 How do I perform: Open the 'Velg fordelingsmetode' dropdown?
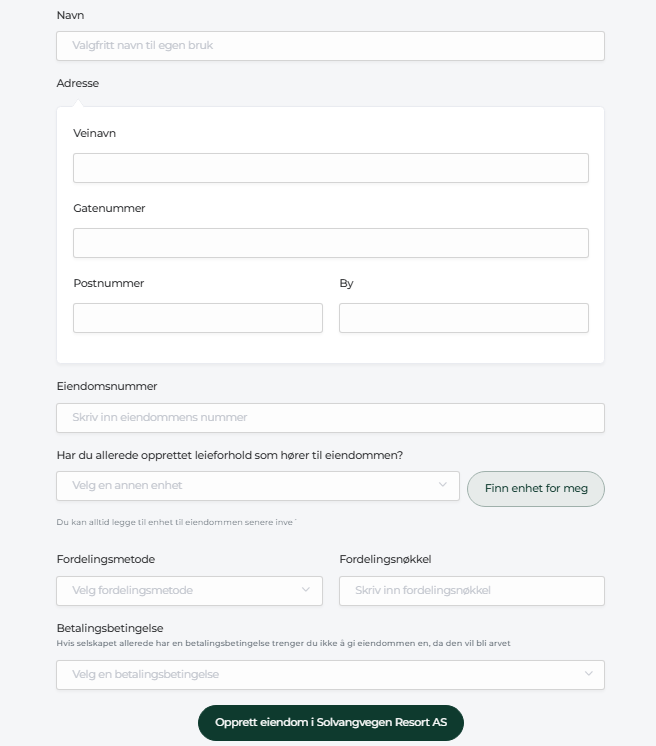pos(189,591)
